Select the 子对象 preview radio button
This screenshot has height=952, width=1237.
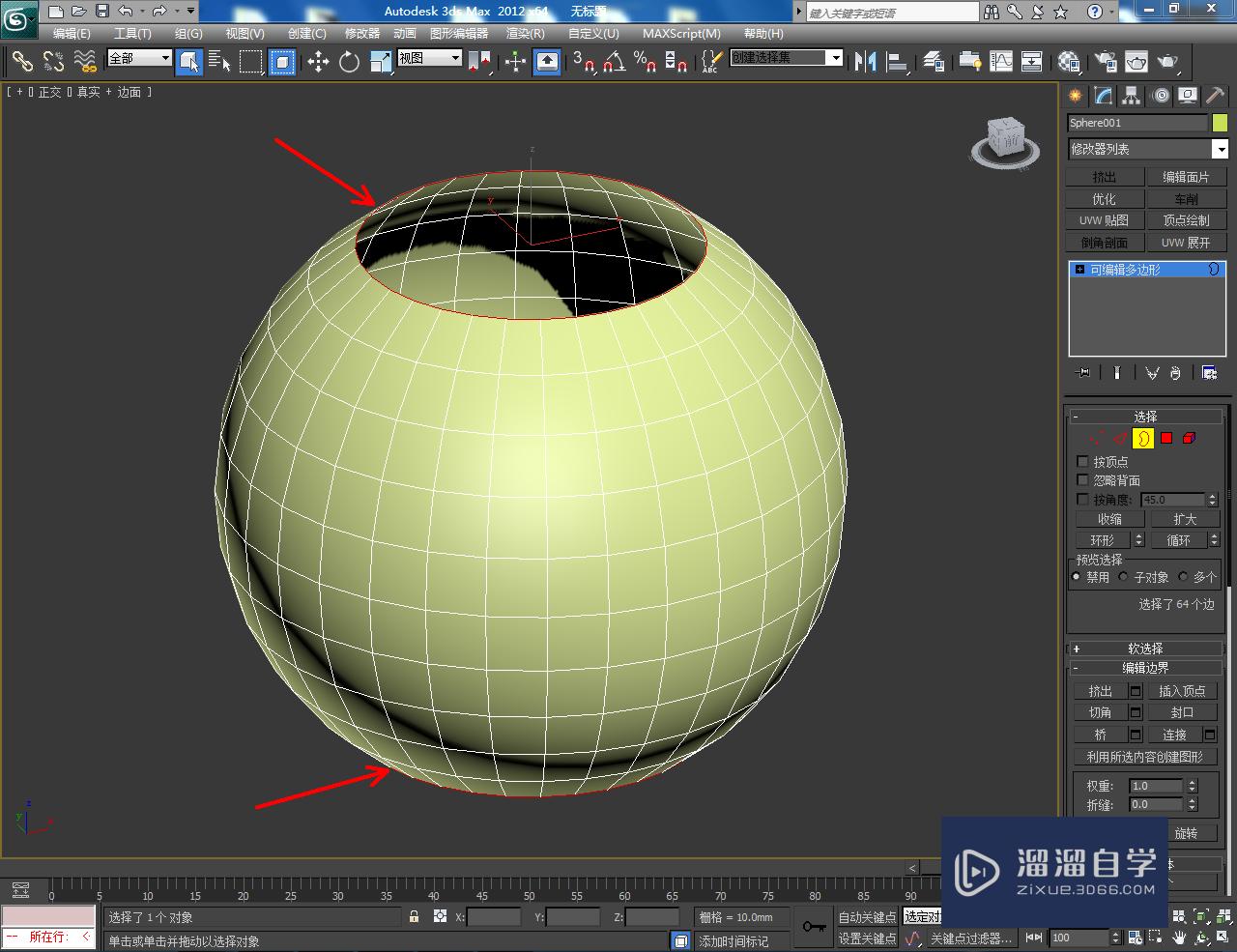coord(1123,577)
